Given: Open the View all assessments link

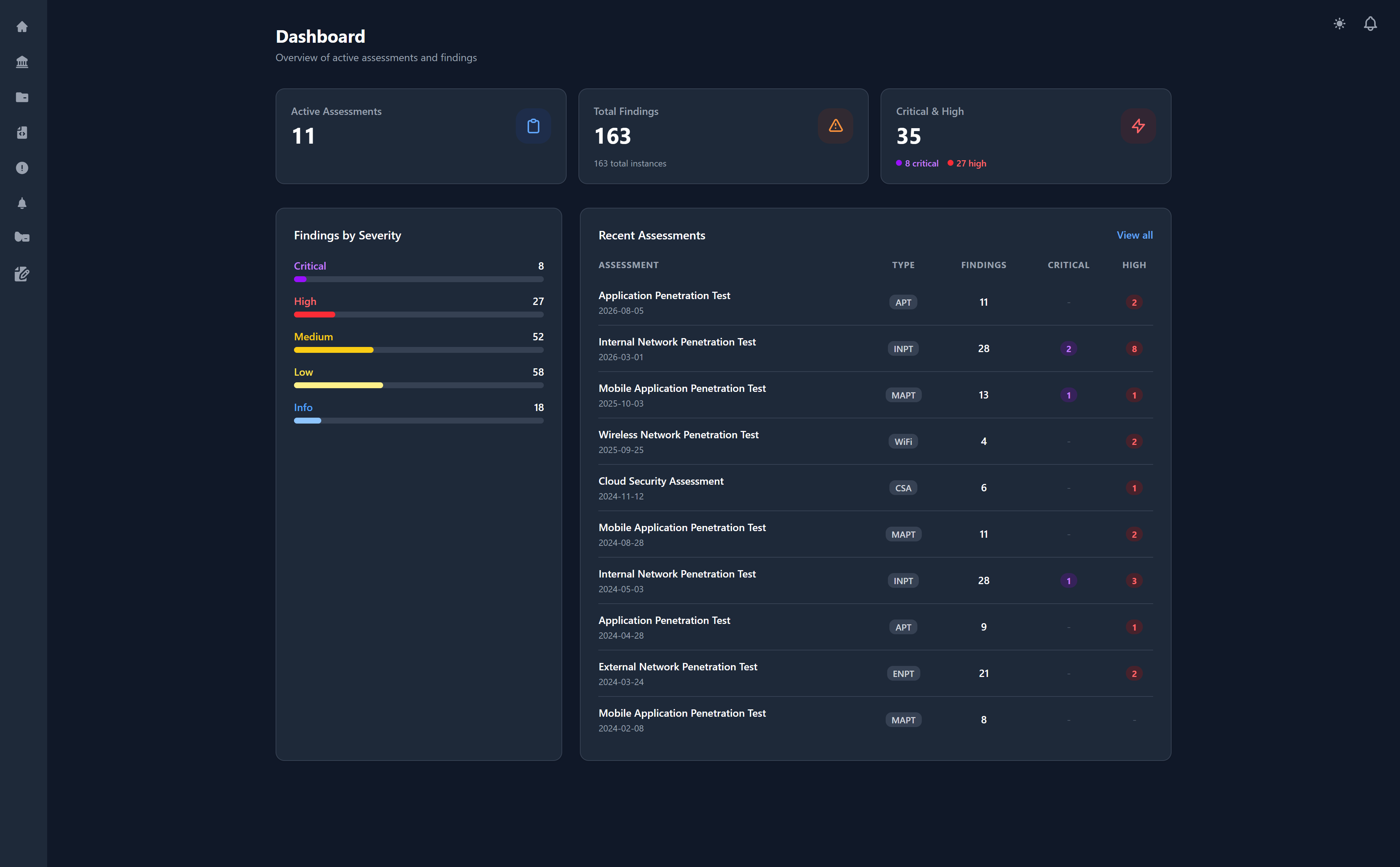Looking at the screenshot, I should tap(1134, 235).
